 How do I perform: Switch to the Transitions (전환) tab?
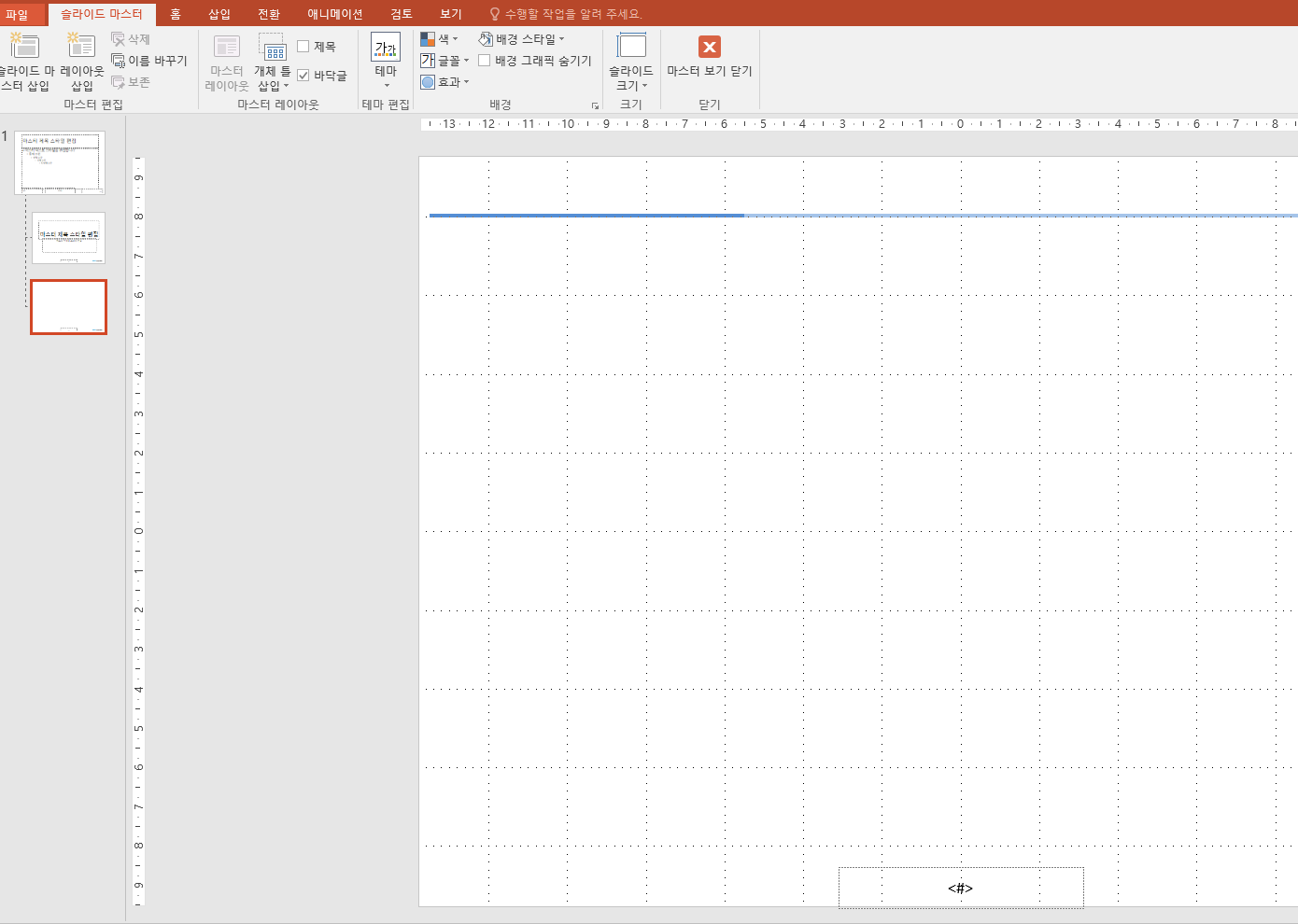(269, 14)
